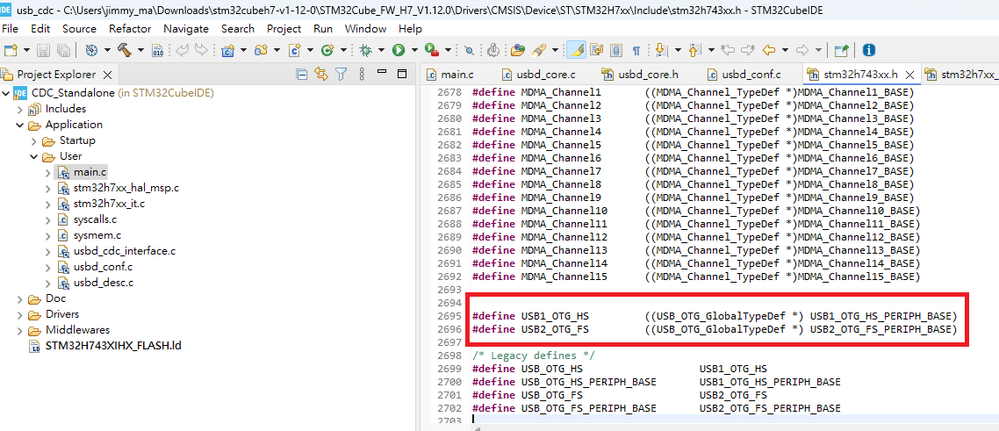Click the hammer Build icon

tap(124, 50)
